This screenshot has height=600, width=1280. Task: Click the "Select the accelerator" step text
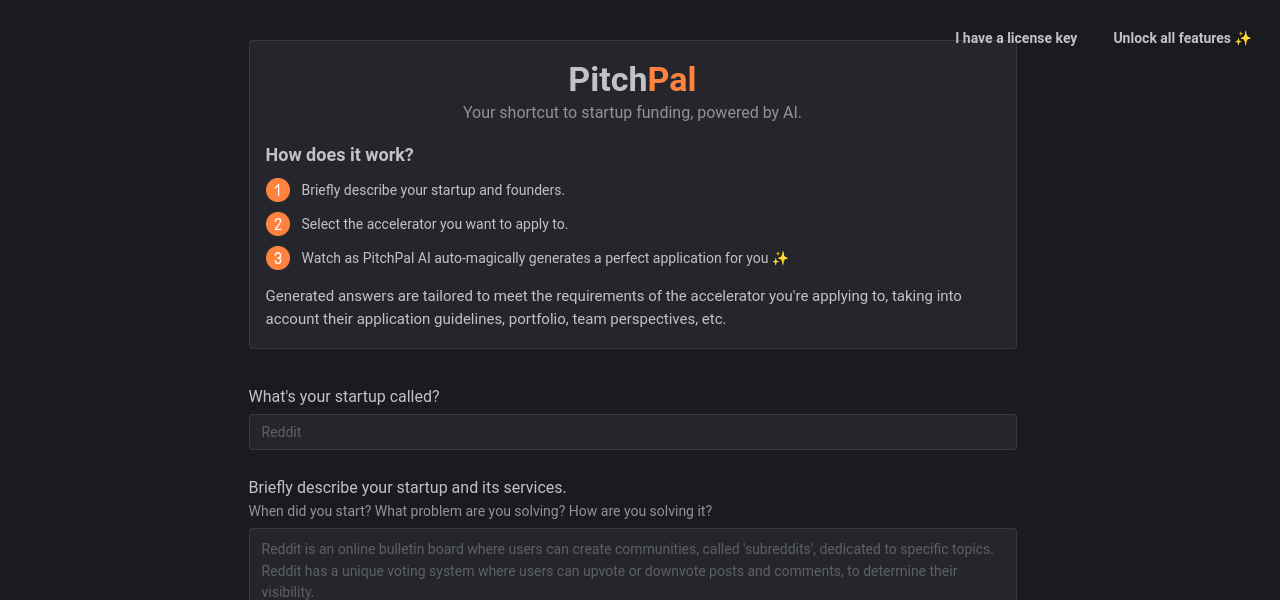coord(434,224)
